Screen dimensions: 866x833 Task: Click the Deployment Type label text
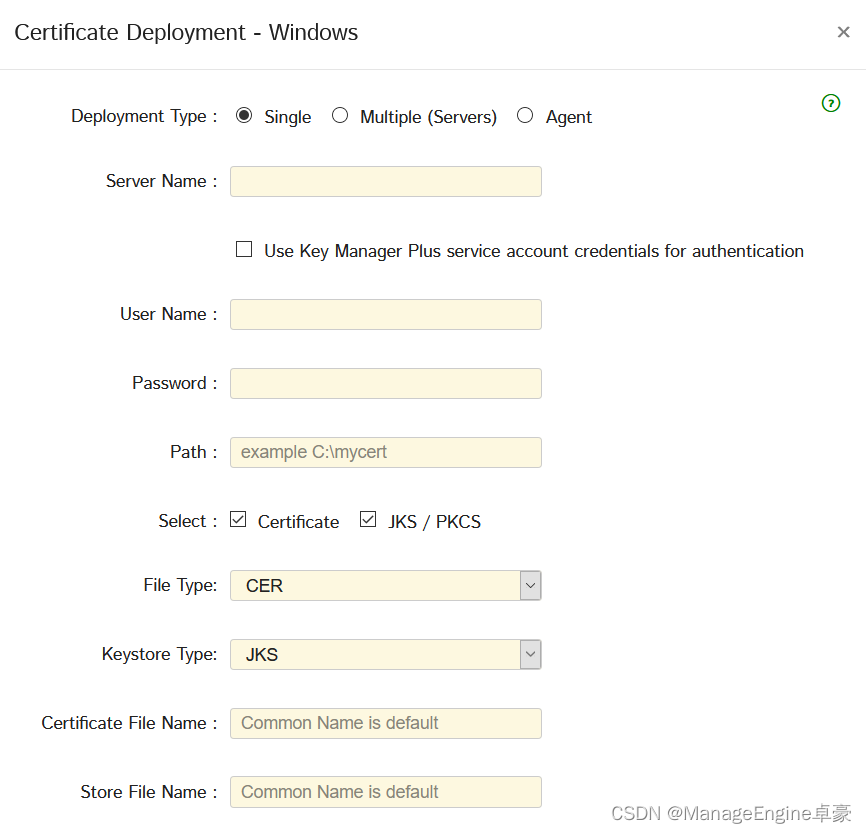144,117
